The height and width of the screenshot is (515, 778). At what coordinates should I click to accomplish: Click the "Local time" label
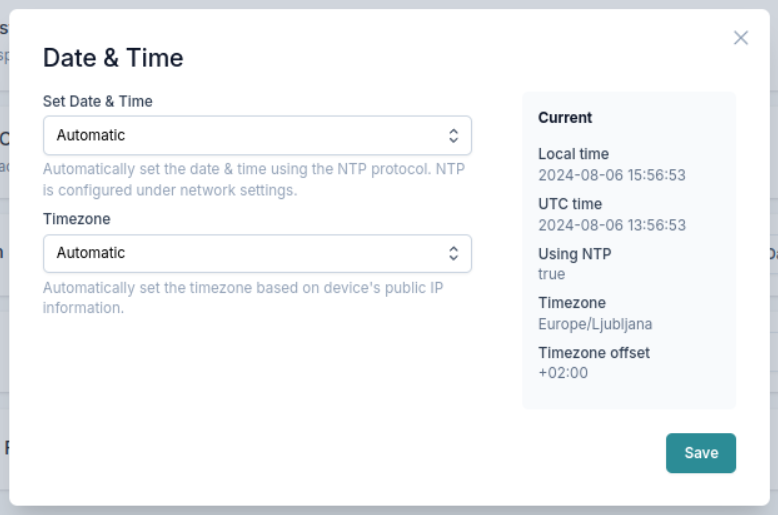[573, 154]
